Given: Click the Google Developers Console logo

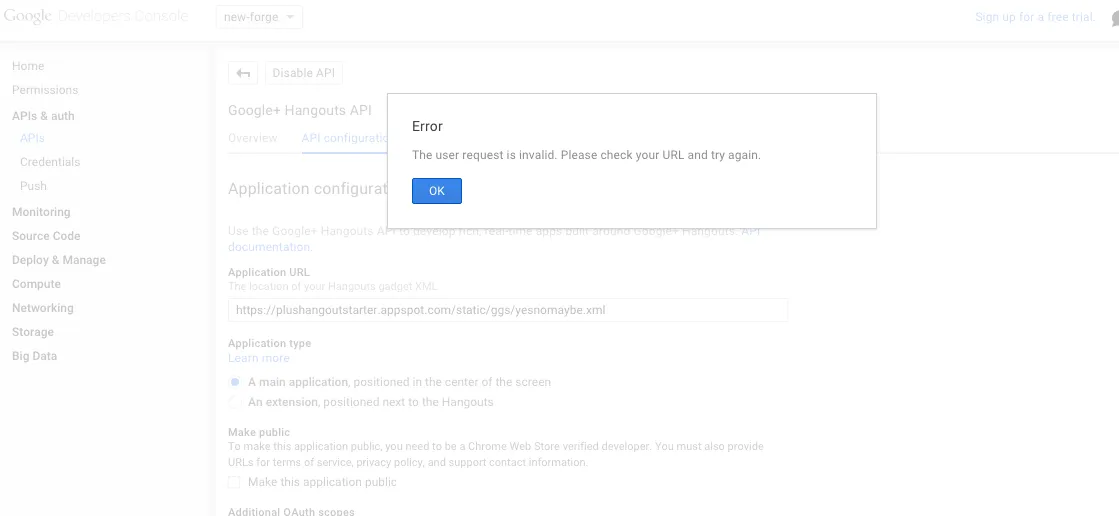Looking at the screenshot, I should coord(96,17).
